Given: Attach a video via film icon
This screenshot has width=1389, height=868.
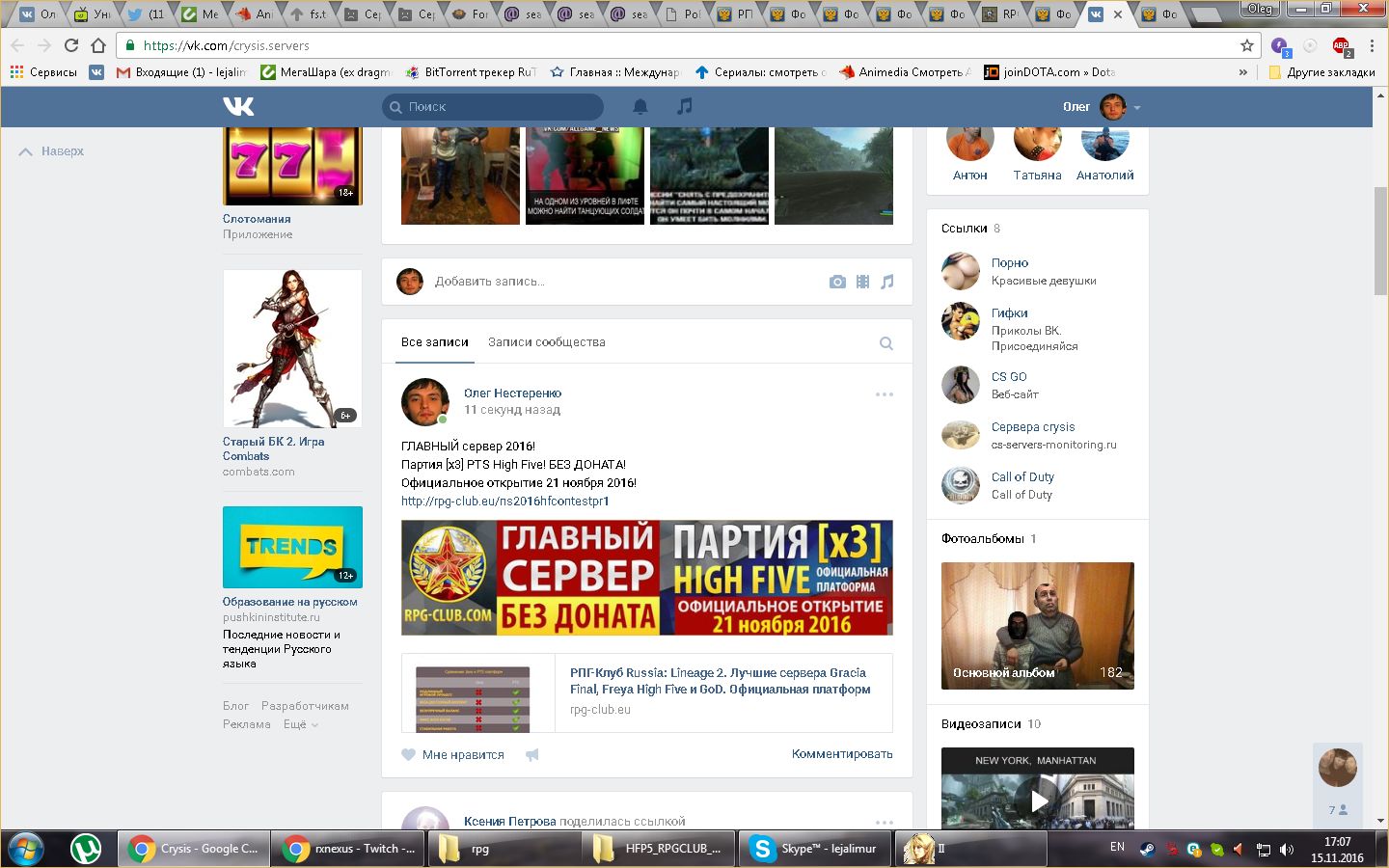Looking at the screenshot, I should point(862,282).
